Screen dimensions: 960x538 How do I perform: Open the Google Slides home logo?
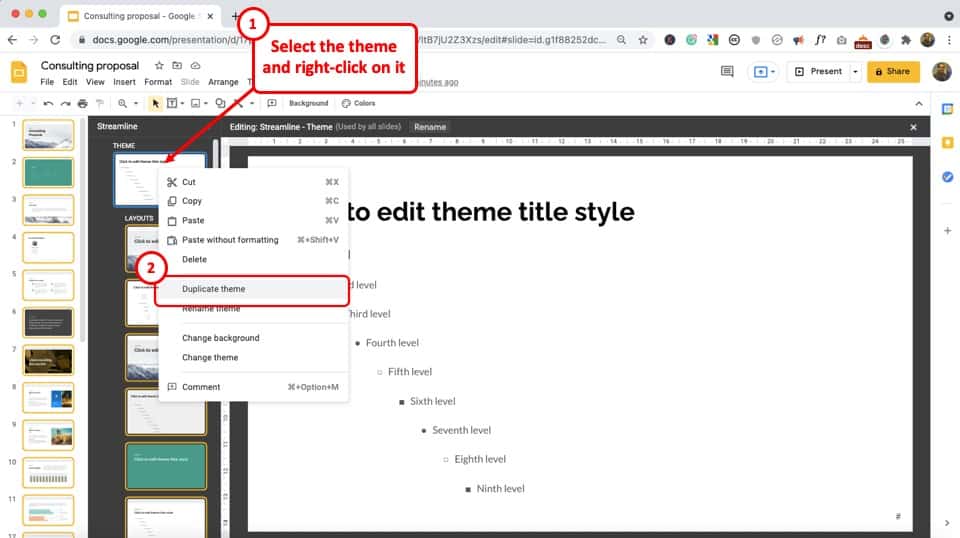[x=19, y=72]
